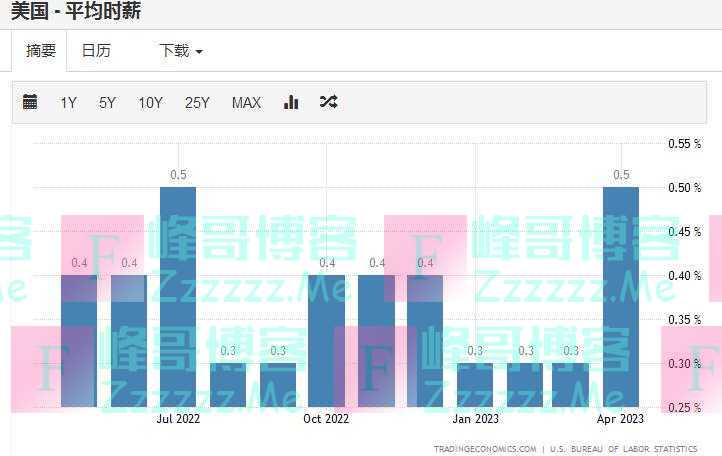
Task: Switch chart type with bar chart icon
Action: [x=291, y=102]
